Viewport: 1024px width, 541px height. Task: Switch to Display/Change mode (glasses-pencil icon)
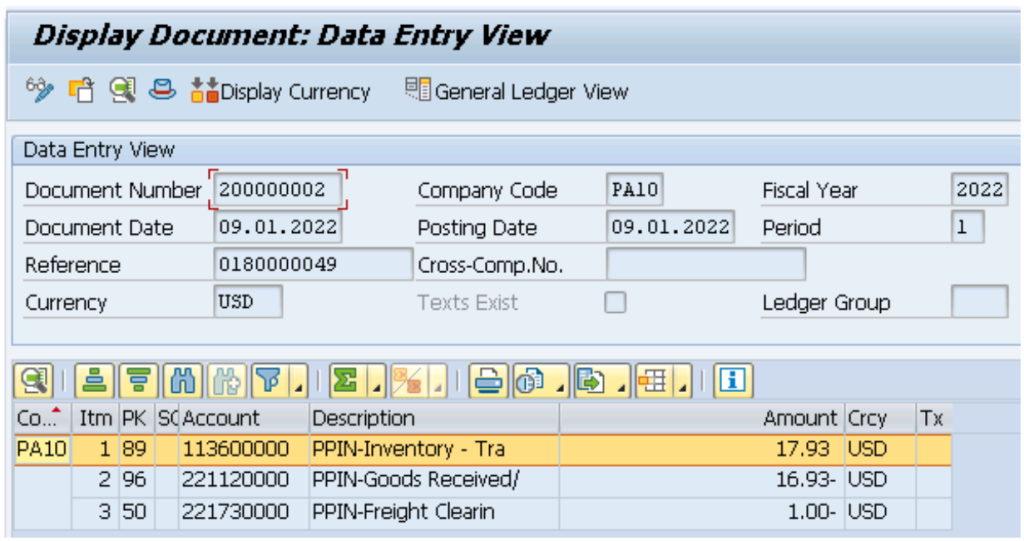click(x=40, y=90)
